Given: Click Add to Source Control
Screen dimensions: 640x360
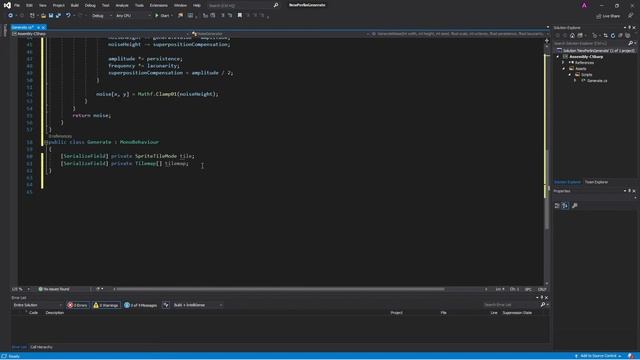Looking at the screenshot, I should point(598,356).
